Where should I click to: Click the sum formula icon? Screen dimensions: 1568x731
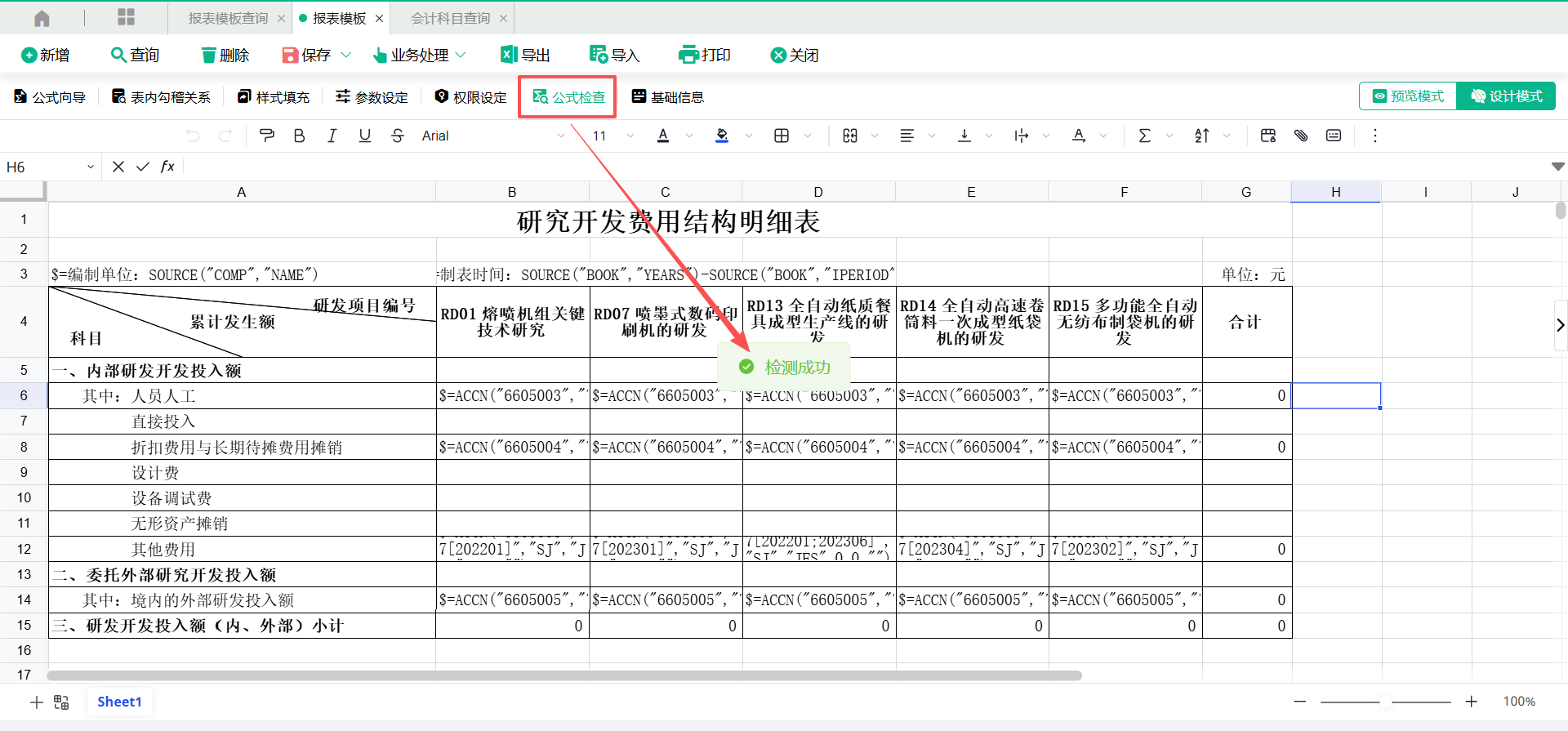click(x=1144, y=136)
